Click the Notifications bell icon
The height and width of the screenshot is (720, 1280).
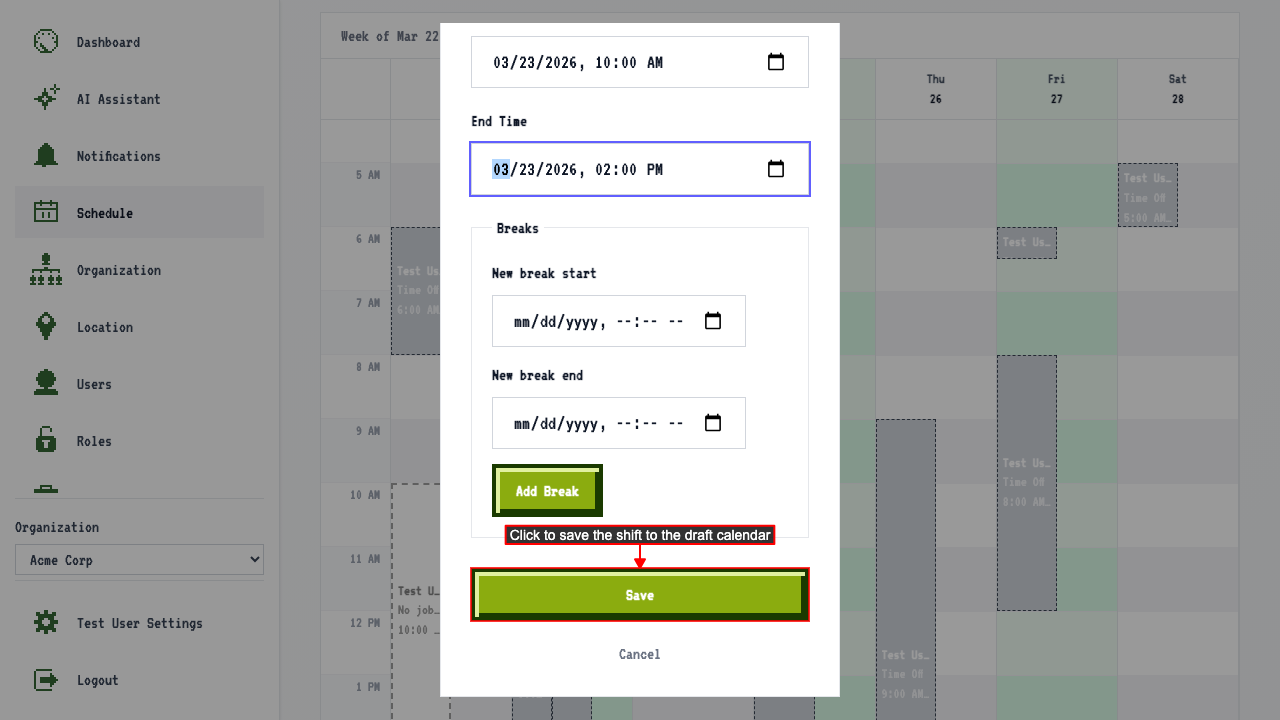(x=46, y=155)
